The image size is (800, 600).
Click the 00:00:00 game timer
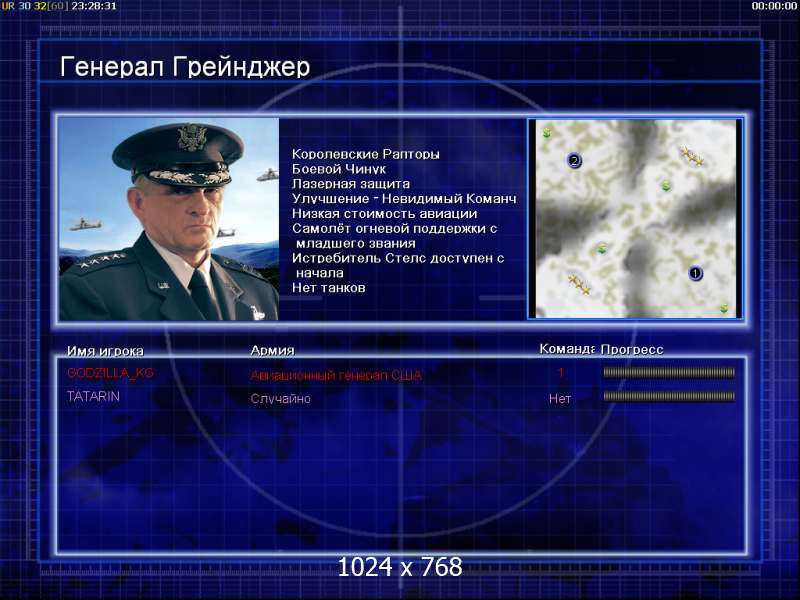[774, 6]
